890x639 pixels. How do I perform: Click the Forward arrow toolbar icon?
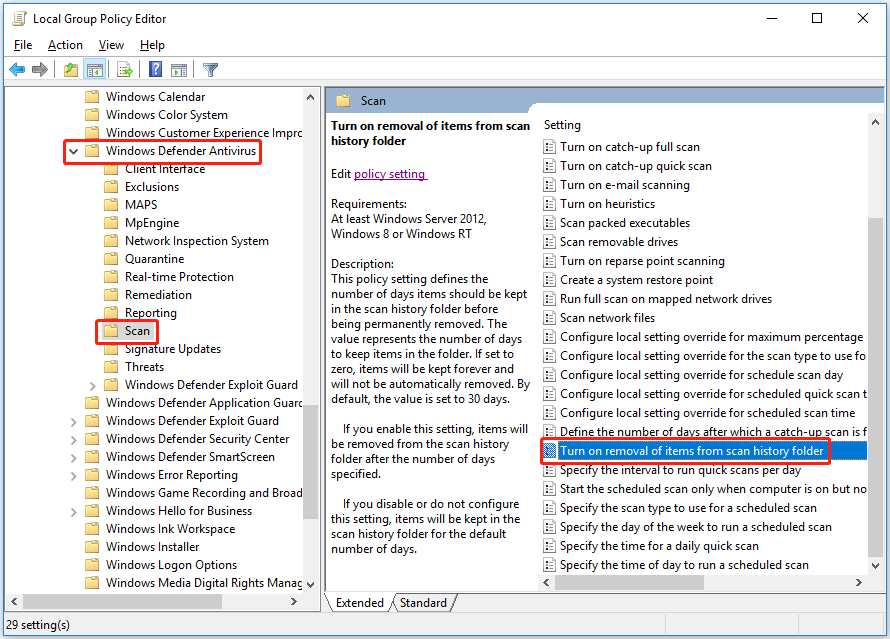point(40,70)
